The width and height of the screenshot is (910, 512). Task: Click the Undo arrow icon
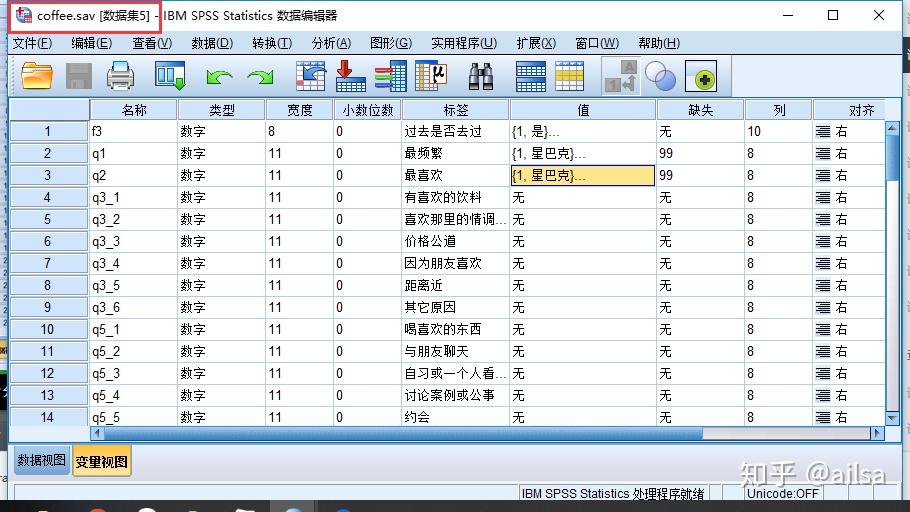click(219, 76)
